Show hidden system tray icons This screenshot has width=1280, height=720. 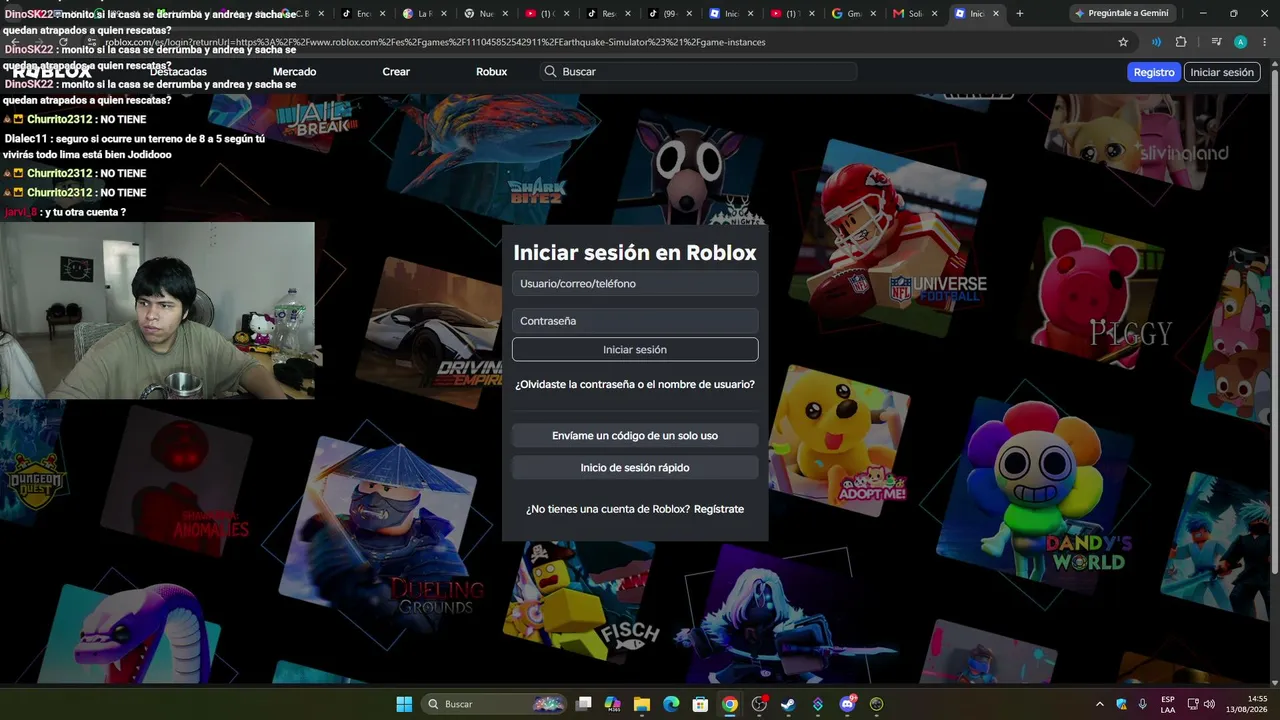1100,704
